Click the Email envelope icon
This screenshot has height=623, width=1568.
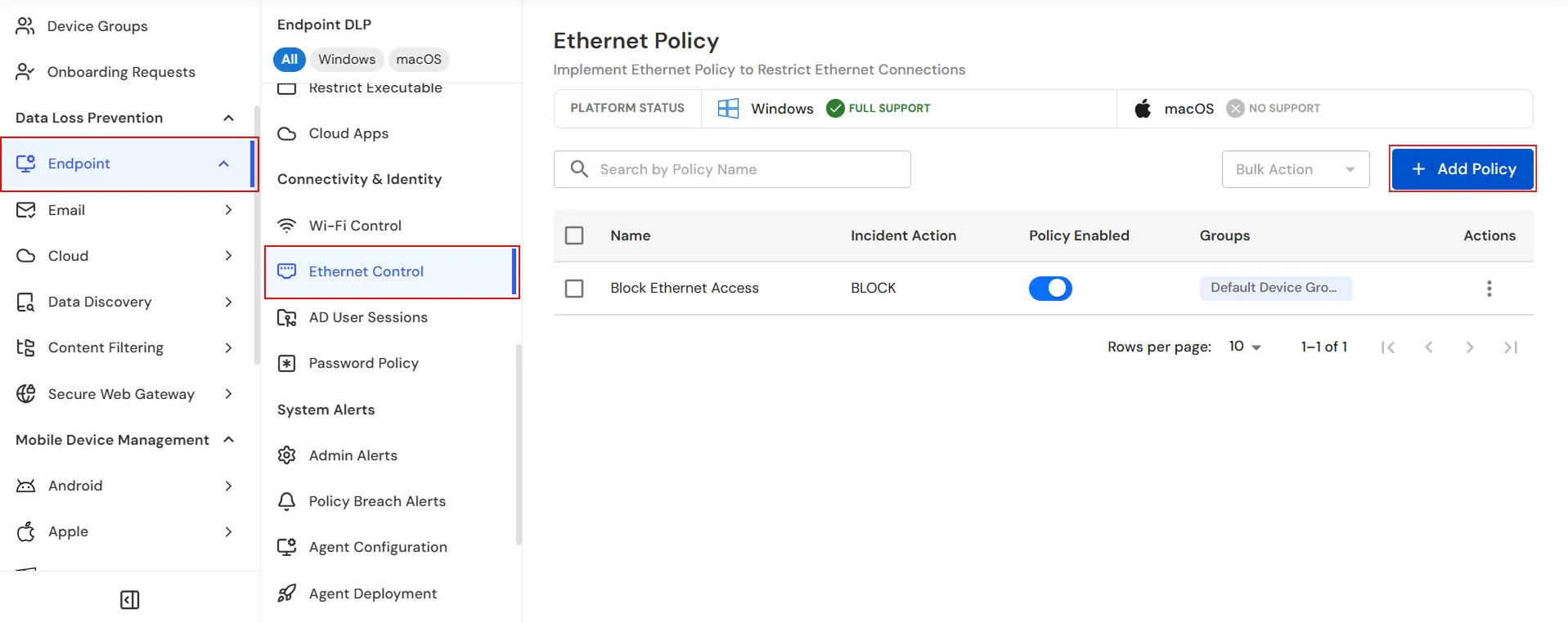(x=26, y=210)
